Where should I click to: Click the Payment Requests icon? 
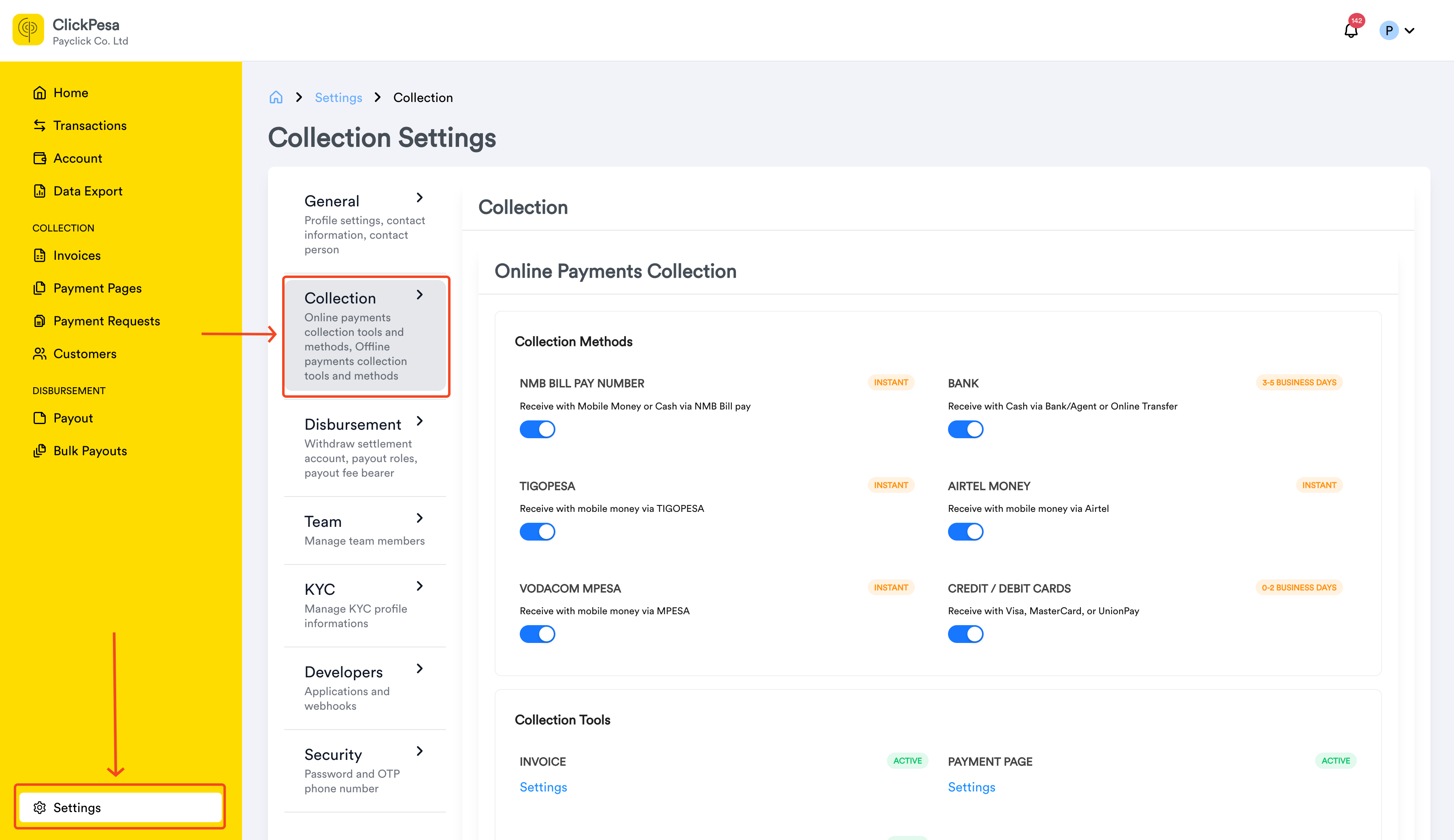point(39,321)
